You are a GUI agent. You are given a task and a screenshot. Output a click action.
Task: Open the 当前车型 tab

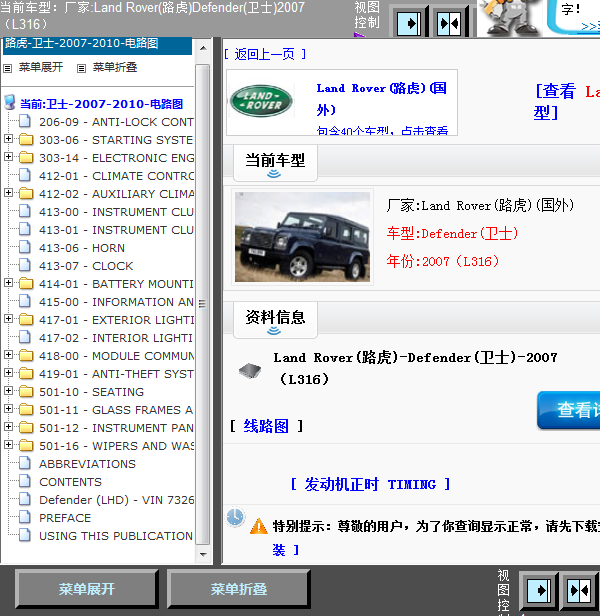pyautogui.click(x=275, y=163)
